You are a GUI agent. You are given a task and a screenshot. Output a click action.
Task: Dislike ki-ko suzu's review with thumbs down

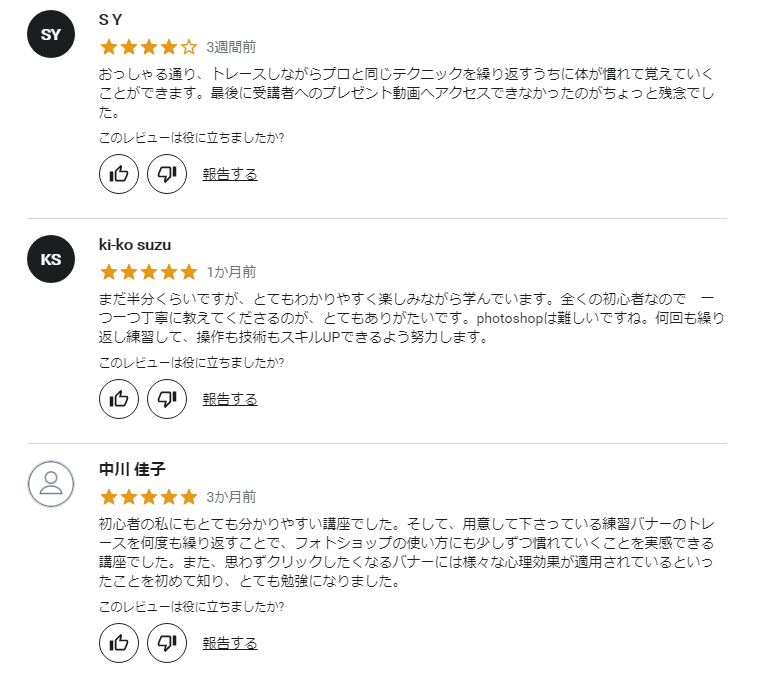click(x=167, y=399)
